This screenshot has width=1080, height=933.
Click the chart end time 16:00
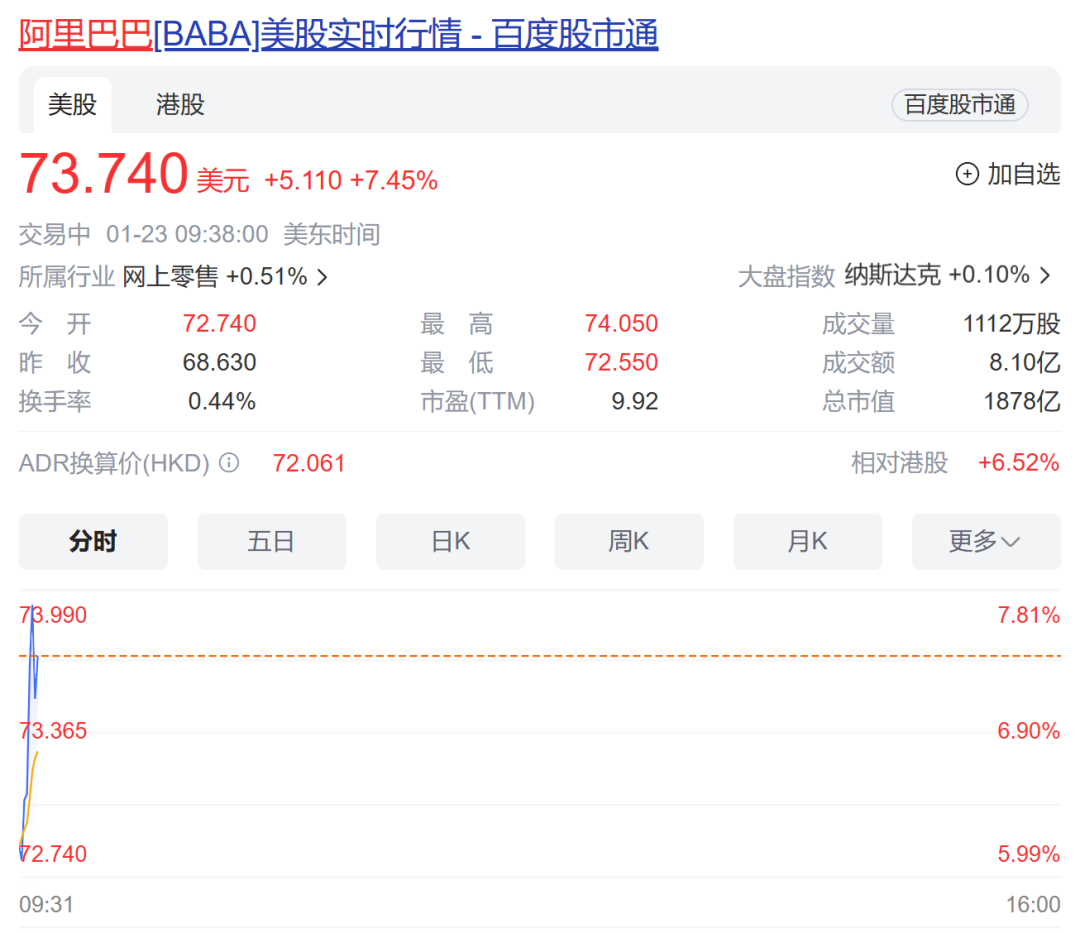pyautogui.click(x=1033, y=904)
